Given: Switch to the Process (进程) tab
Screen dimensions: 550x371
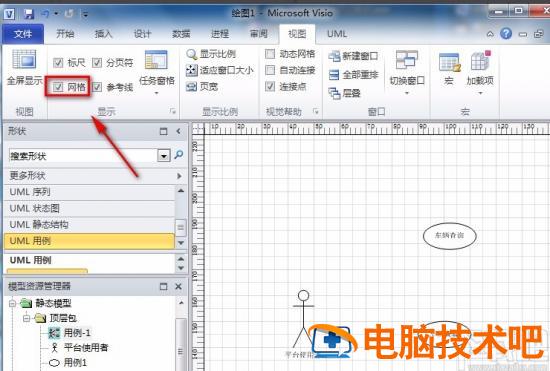Looking at the screenshot, I should pyautogui.click(x=220, y=34).
